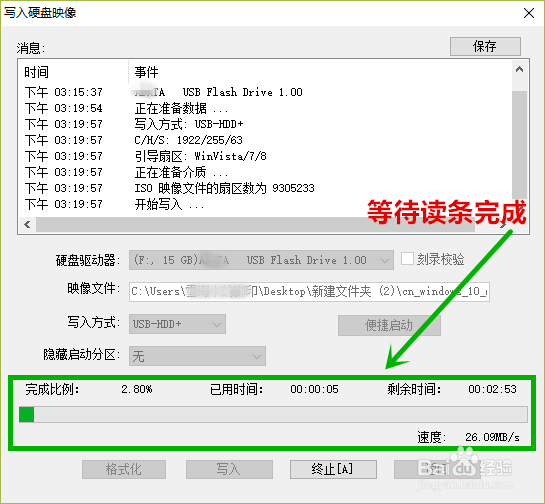The height and width of the screenshot is (504, 545).
Task: Open the 隐藏启动分区 dropdown
Action: (x=197, y=356)
